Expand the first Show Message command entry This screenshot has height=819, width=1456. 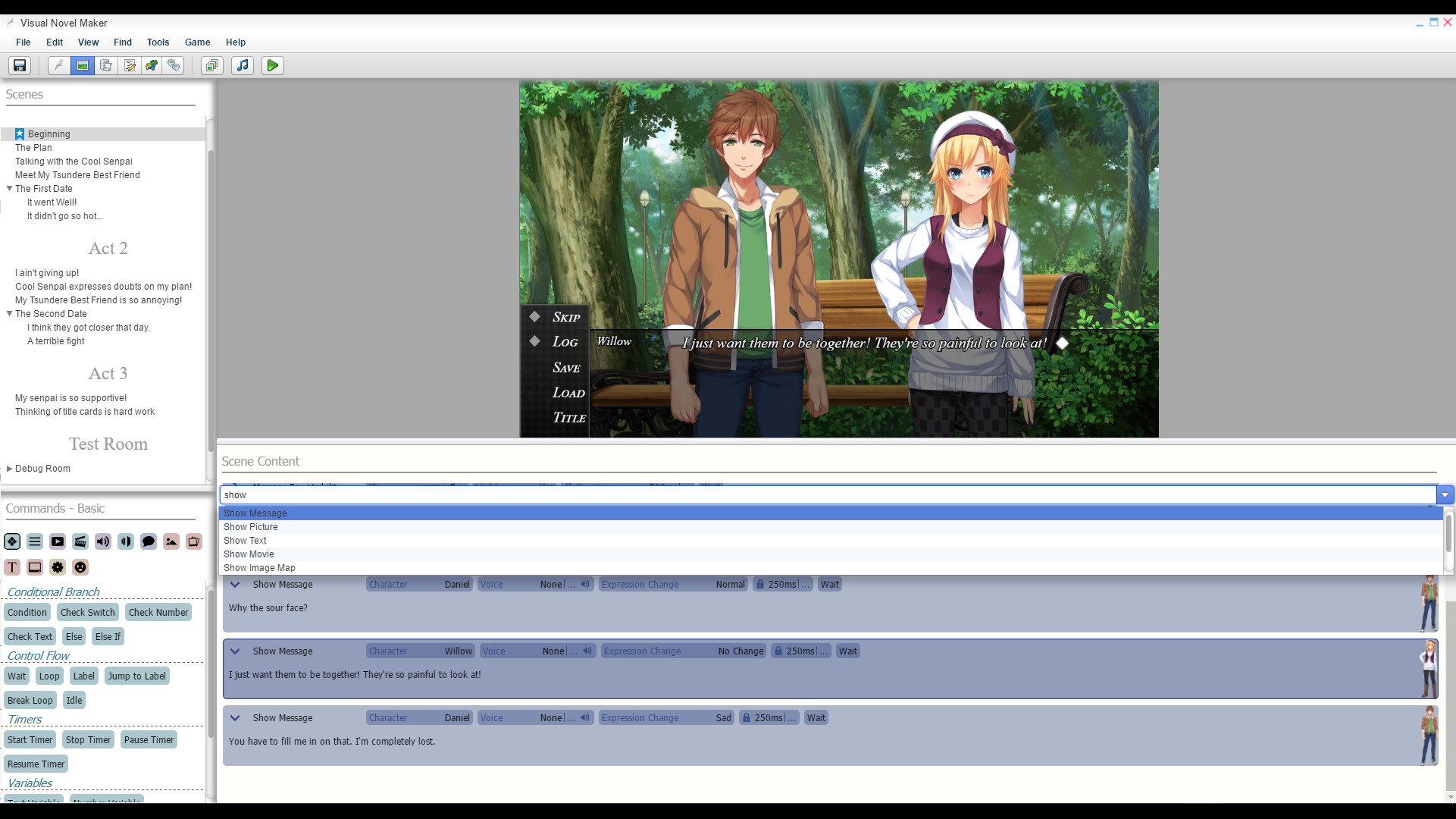tap(235, 584)
